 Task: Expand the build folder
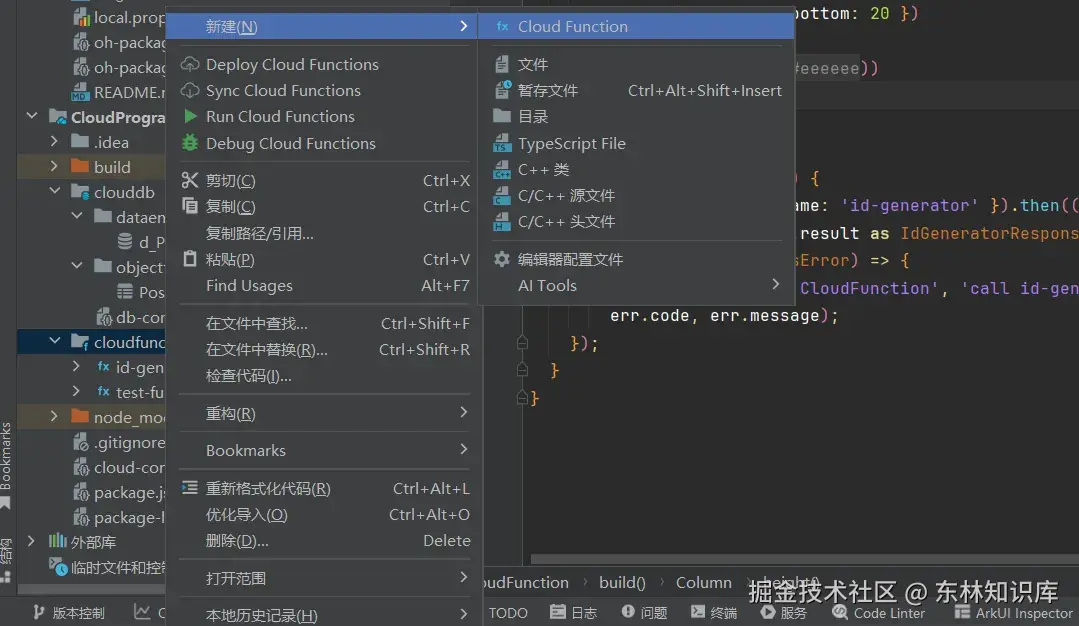[x=54, y=166]
